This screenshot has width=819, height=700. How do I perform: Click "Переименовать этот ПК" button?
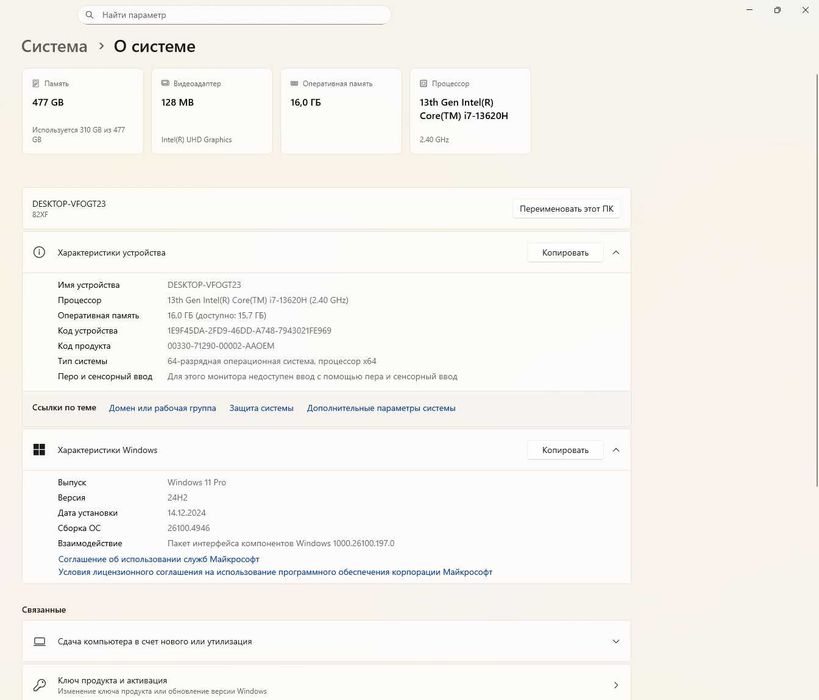pos(566,208)
